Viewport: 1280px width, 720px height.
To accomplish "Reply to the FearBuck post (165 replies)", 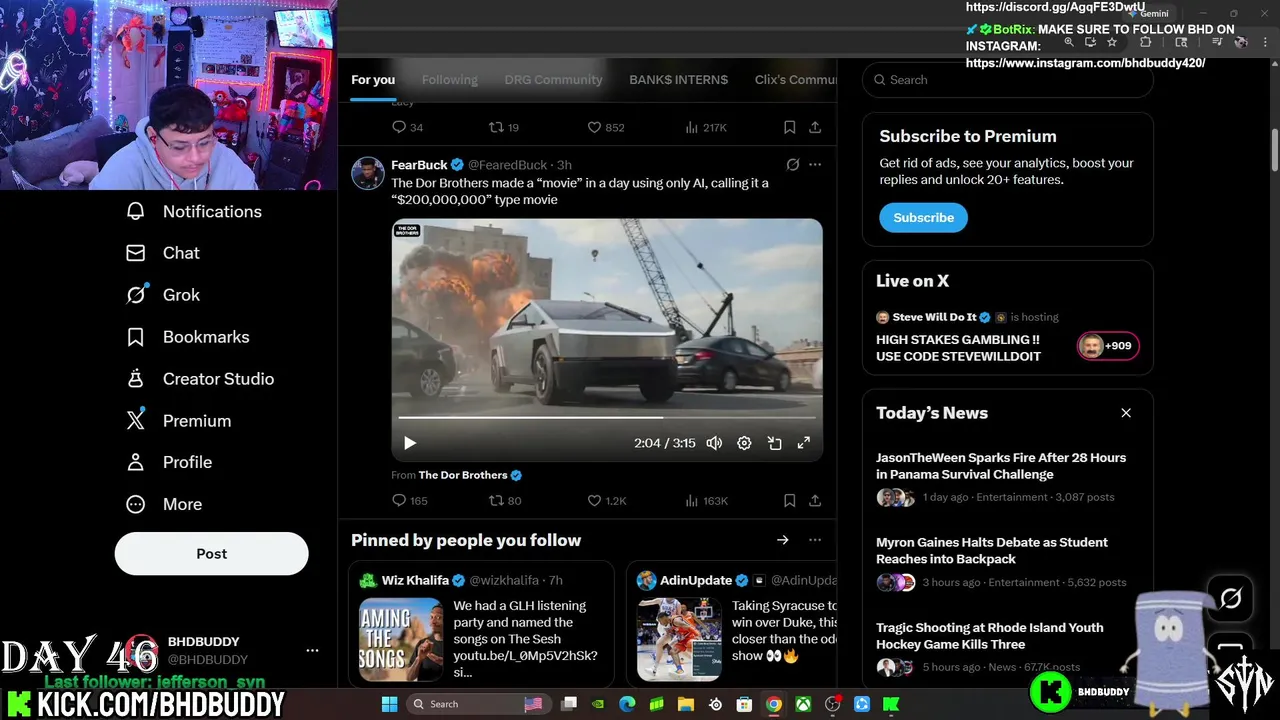I will tap(409, 500).
